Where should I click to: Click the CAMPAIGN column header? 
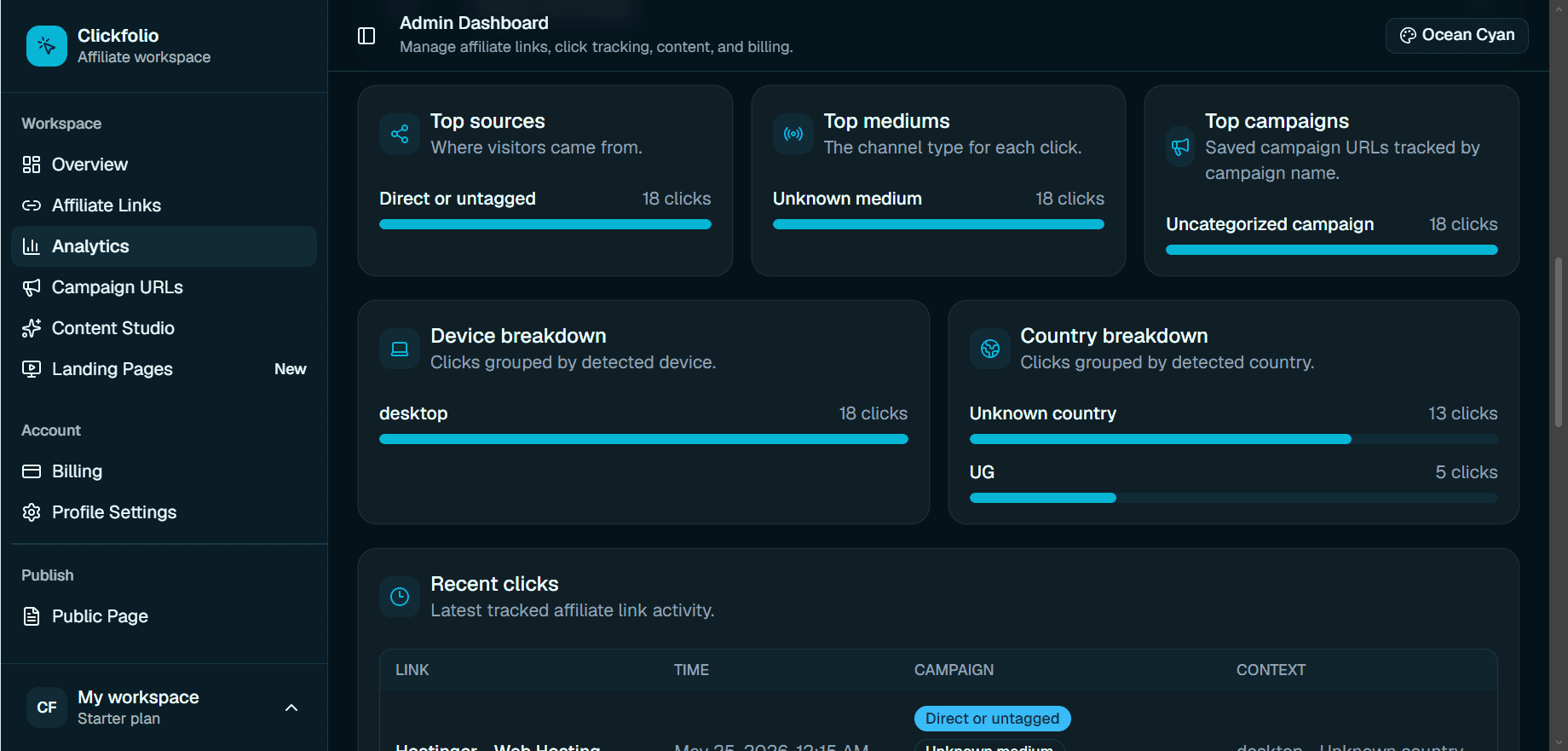click(x=954, y=670)
